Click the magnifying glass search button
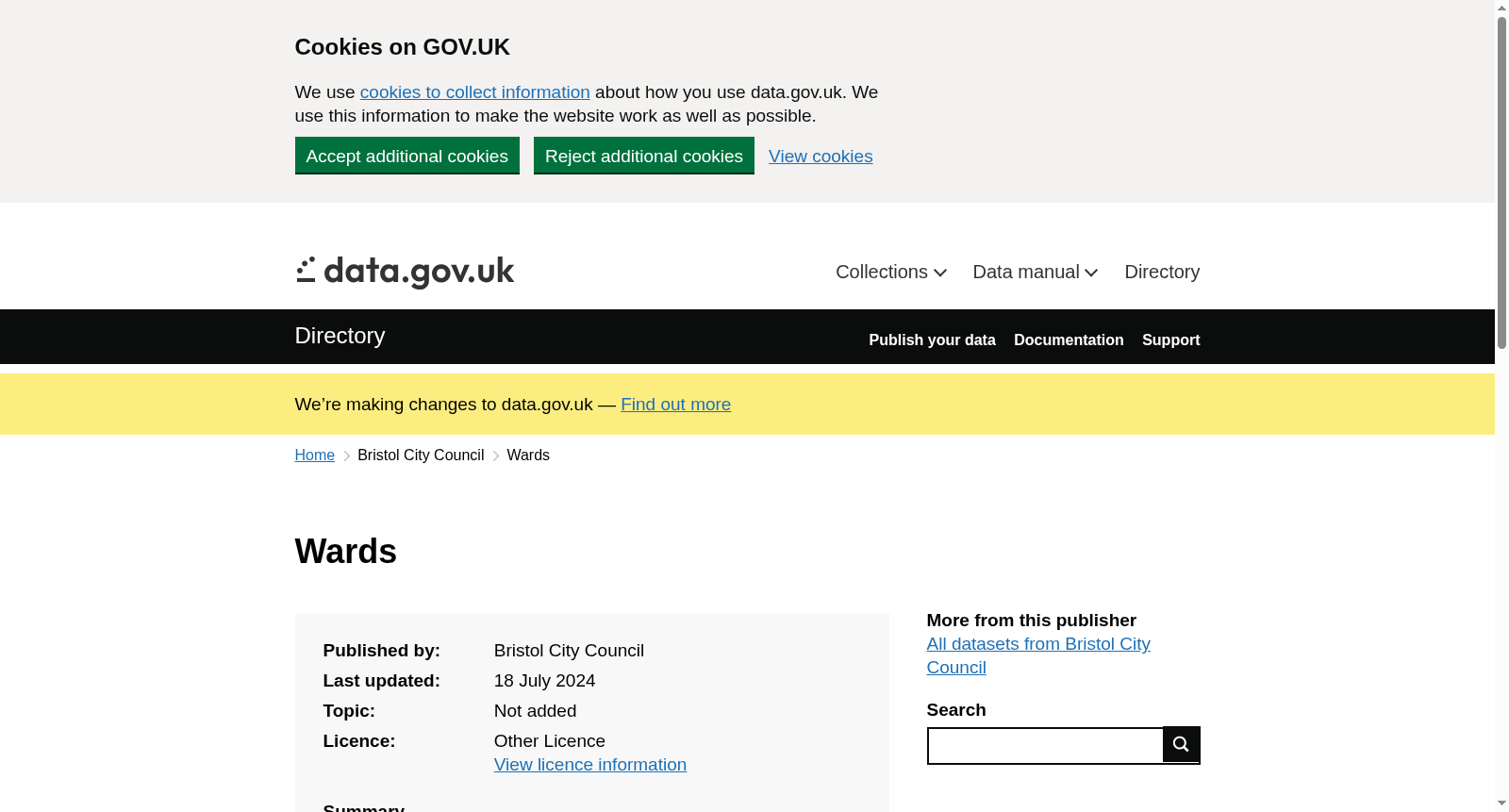This screenshot has height=812, width=1509. pos(1181,744)
